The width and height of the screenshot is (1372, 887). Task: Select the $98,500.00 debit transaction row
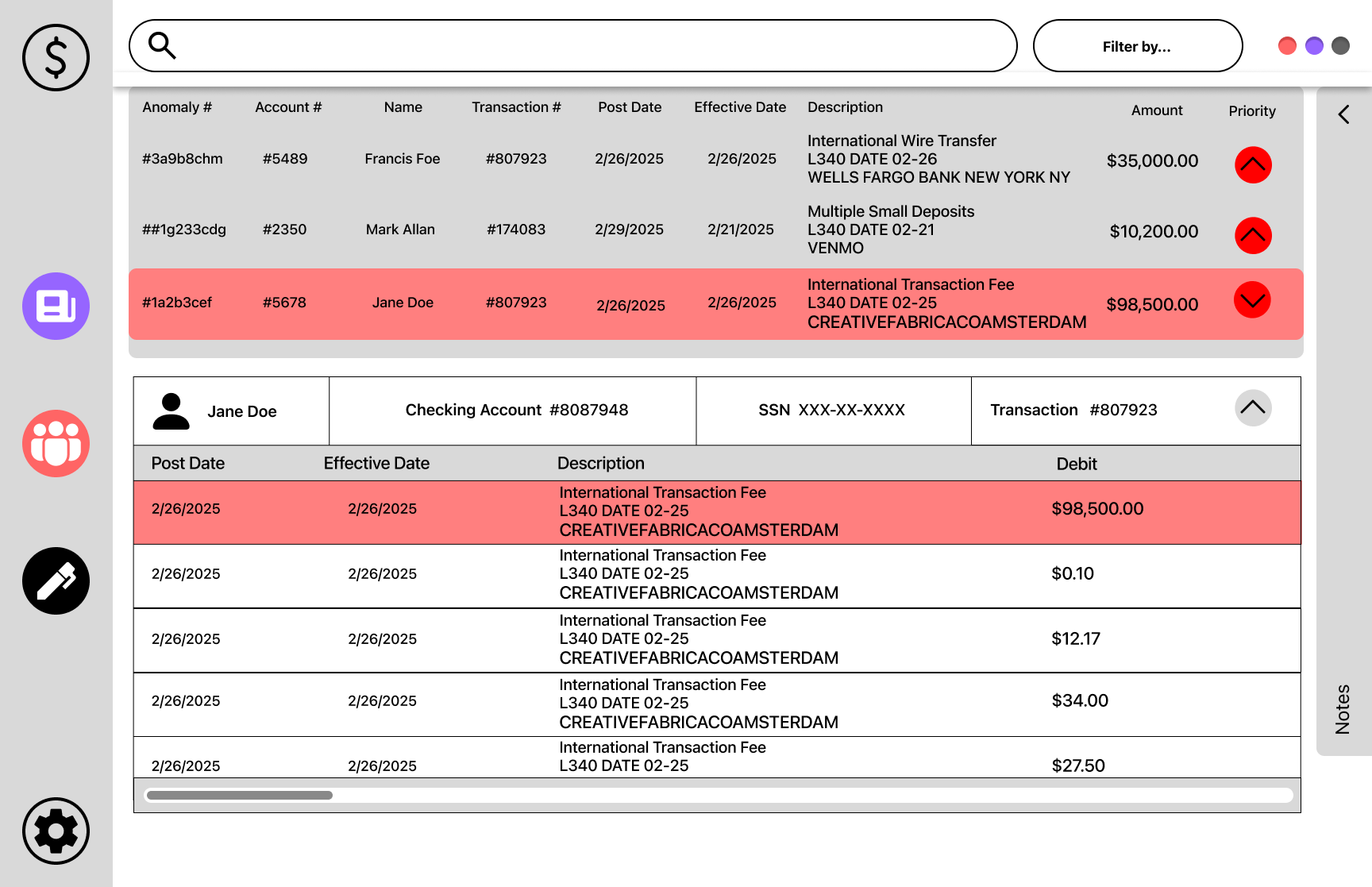tap(717, 512)
